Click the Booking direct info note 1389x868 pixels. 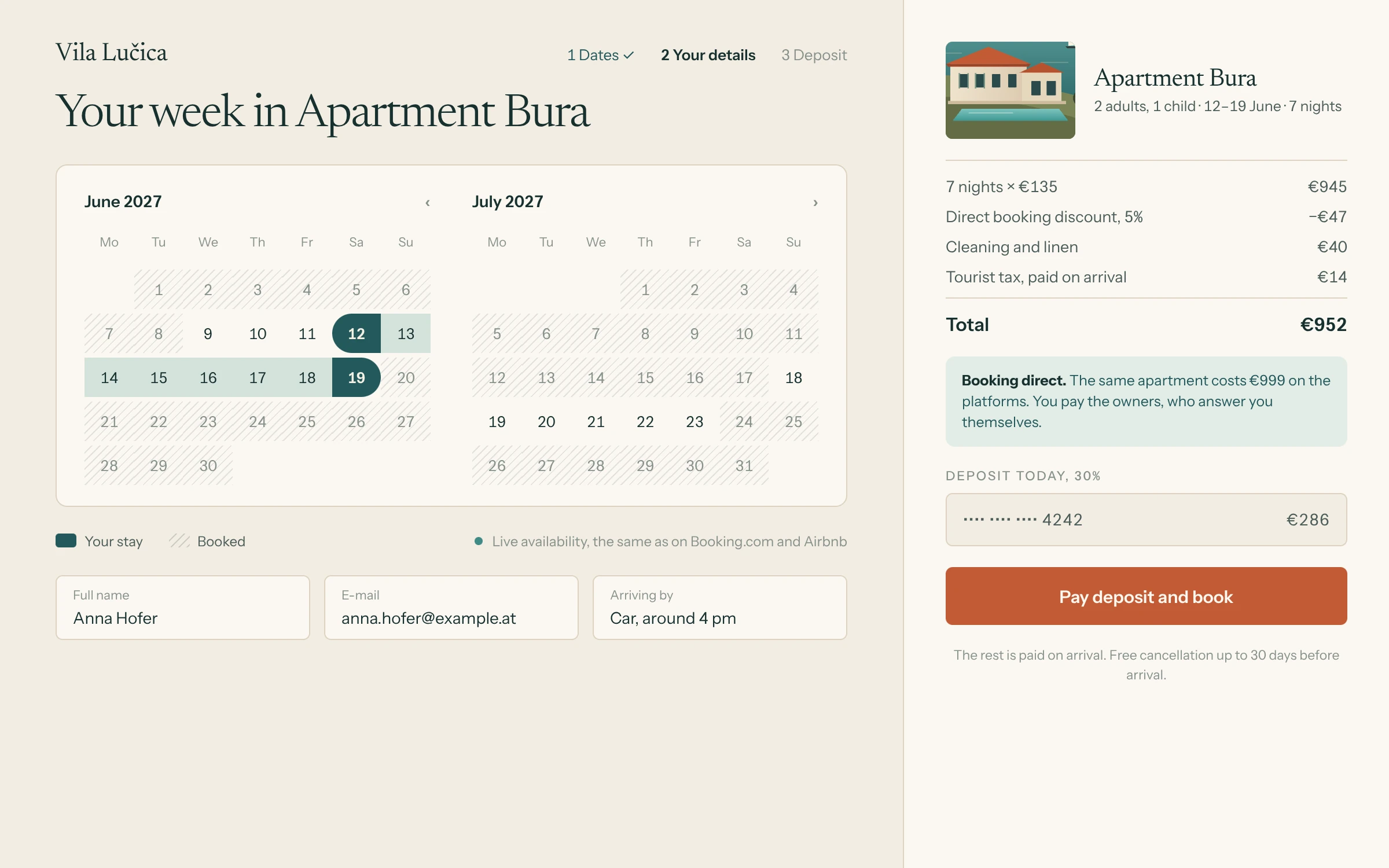[1146, 401]
